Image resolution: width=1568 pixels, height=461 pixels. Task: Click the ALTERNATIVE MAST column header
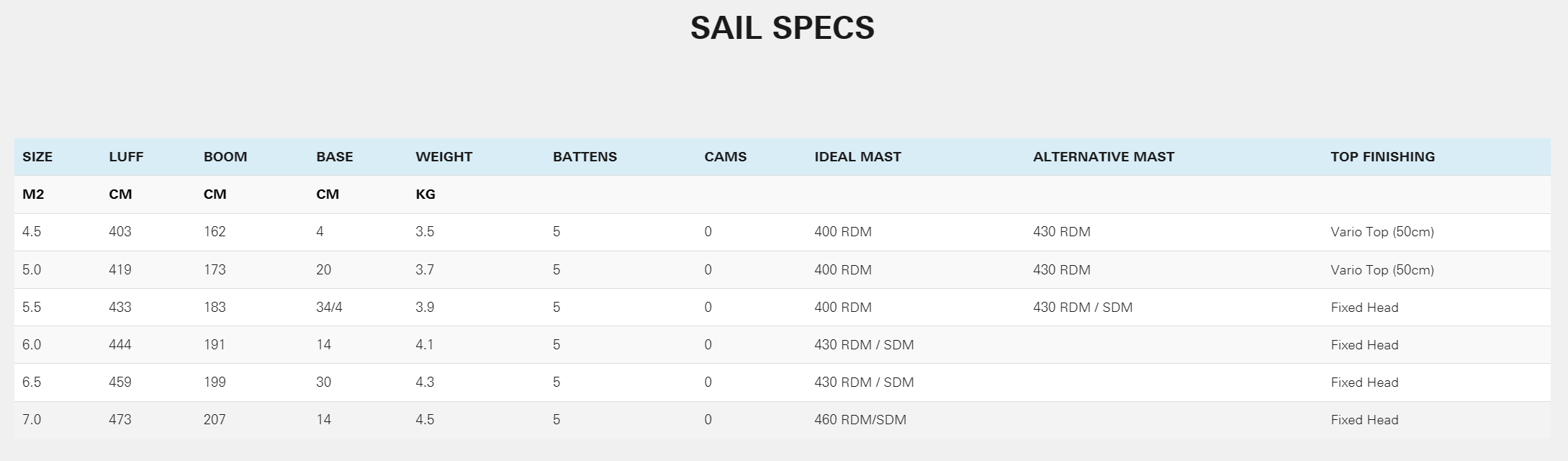(1103, 157)
